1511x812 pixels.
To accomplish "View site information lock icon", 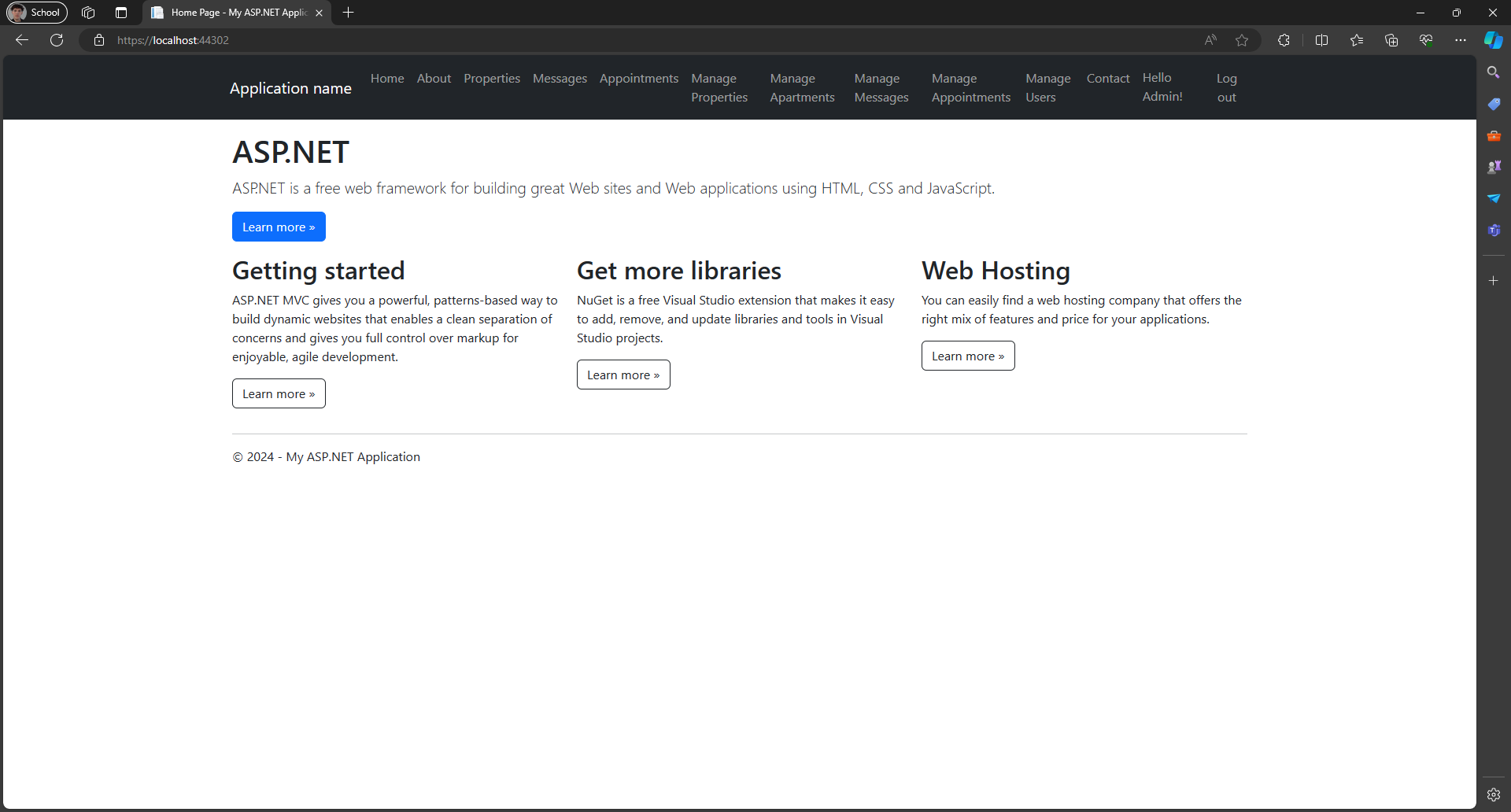I will click(99, 40).
